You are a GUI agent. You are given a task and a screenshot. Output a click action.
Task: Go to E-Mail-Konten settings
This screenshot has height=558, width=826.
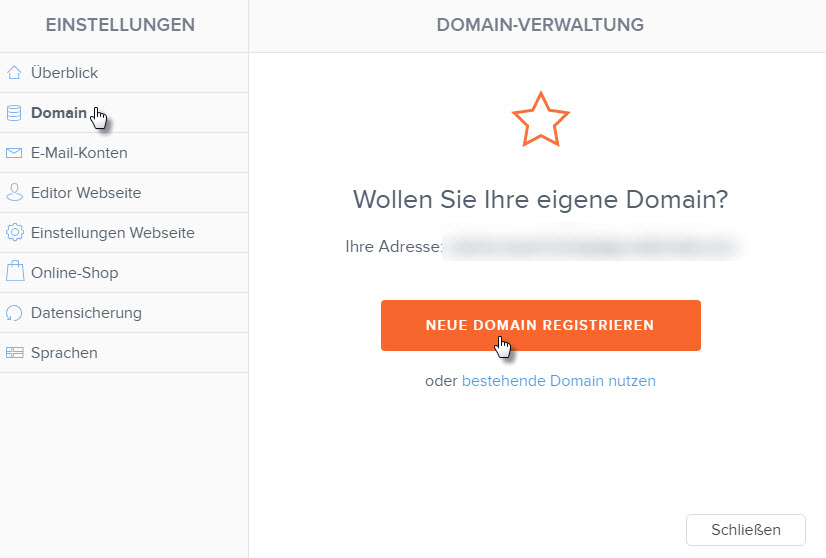124,153
